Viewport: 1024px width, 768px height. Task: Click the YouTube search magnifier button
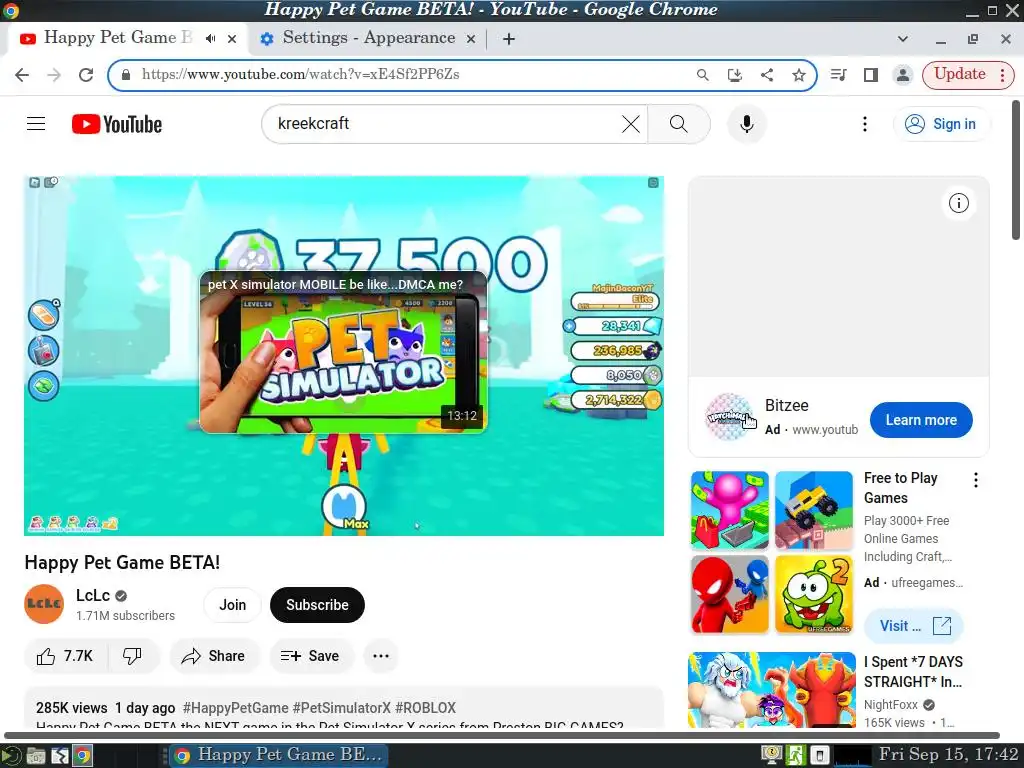tap(679, 124)
